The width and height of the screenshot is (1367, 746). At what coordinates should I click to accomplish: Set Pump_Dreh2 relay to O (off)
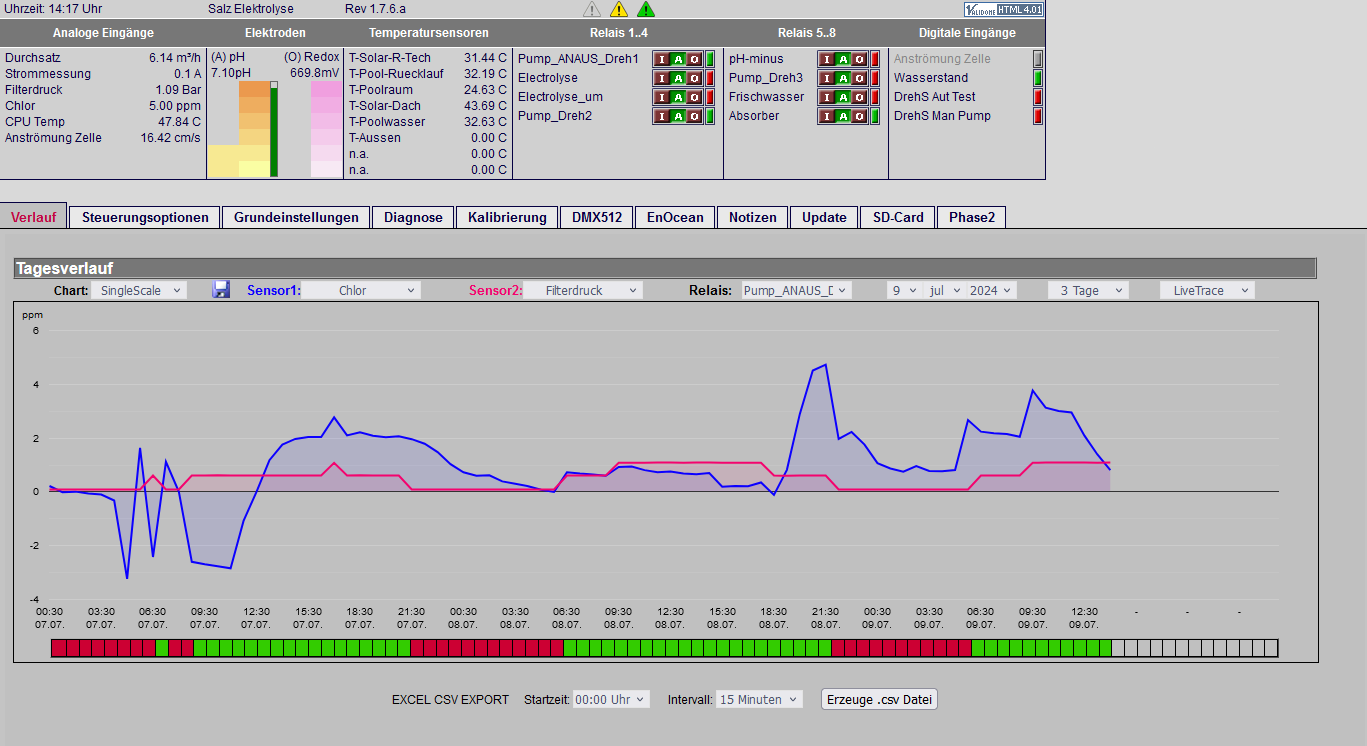coord(694,116)
